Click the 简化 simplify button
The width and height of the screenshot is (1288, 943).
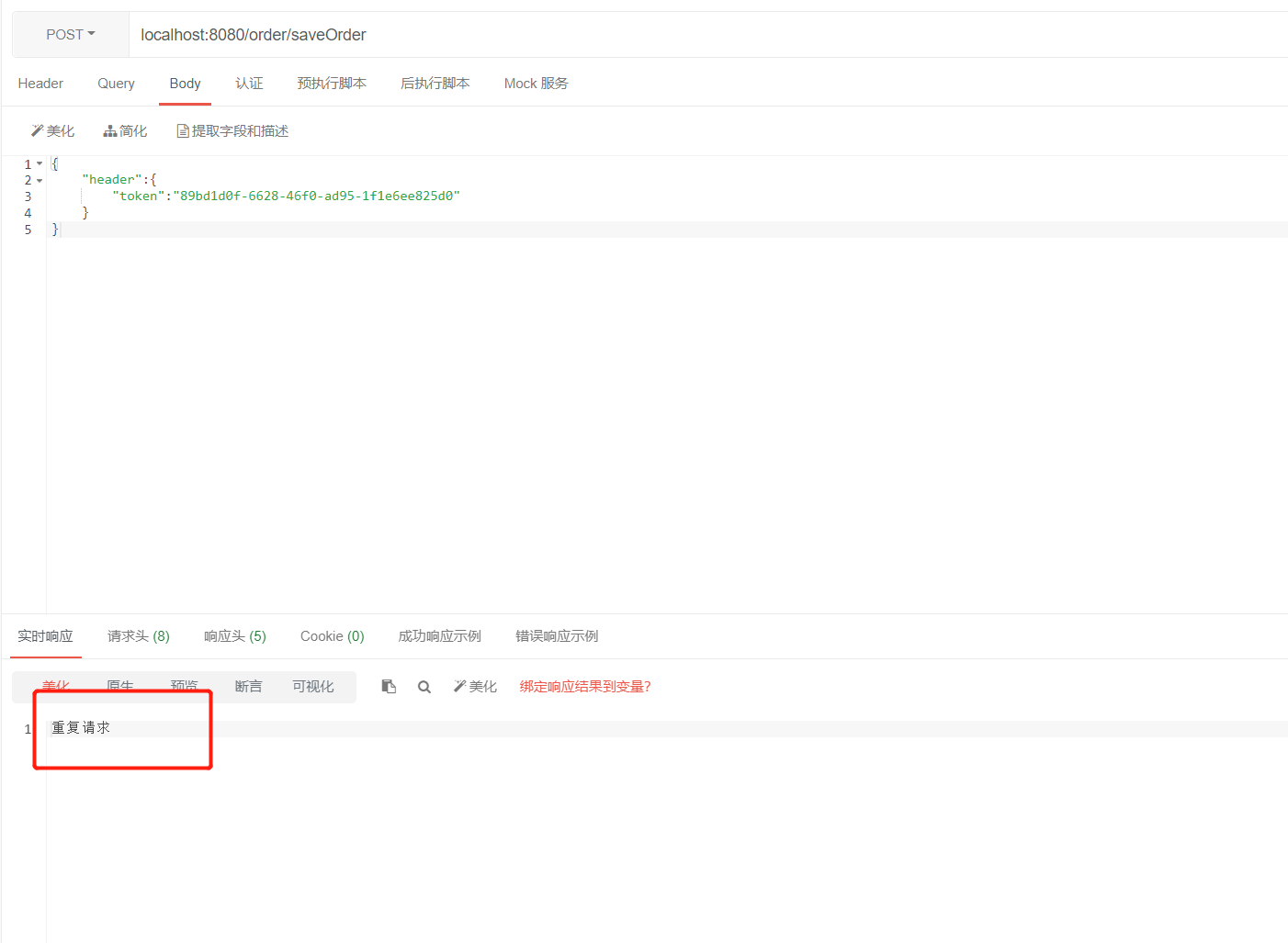[x=125, y=131]
